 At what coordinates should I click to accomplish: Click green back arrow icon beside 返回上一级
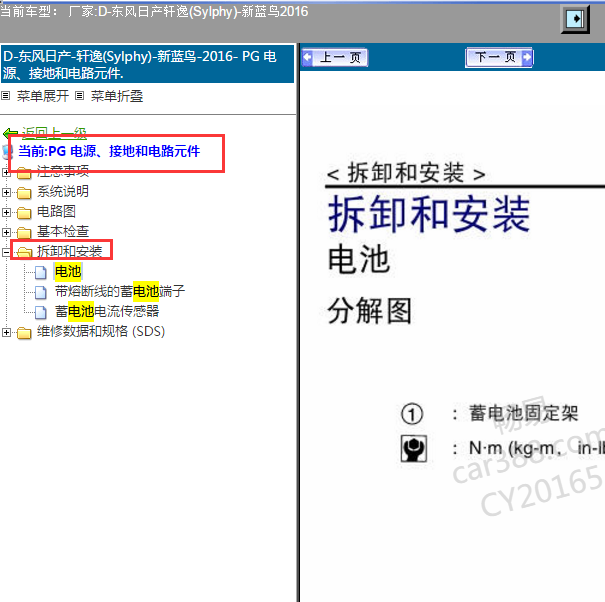(x=10, y=134)
